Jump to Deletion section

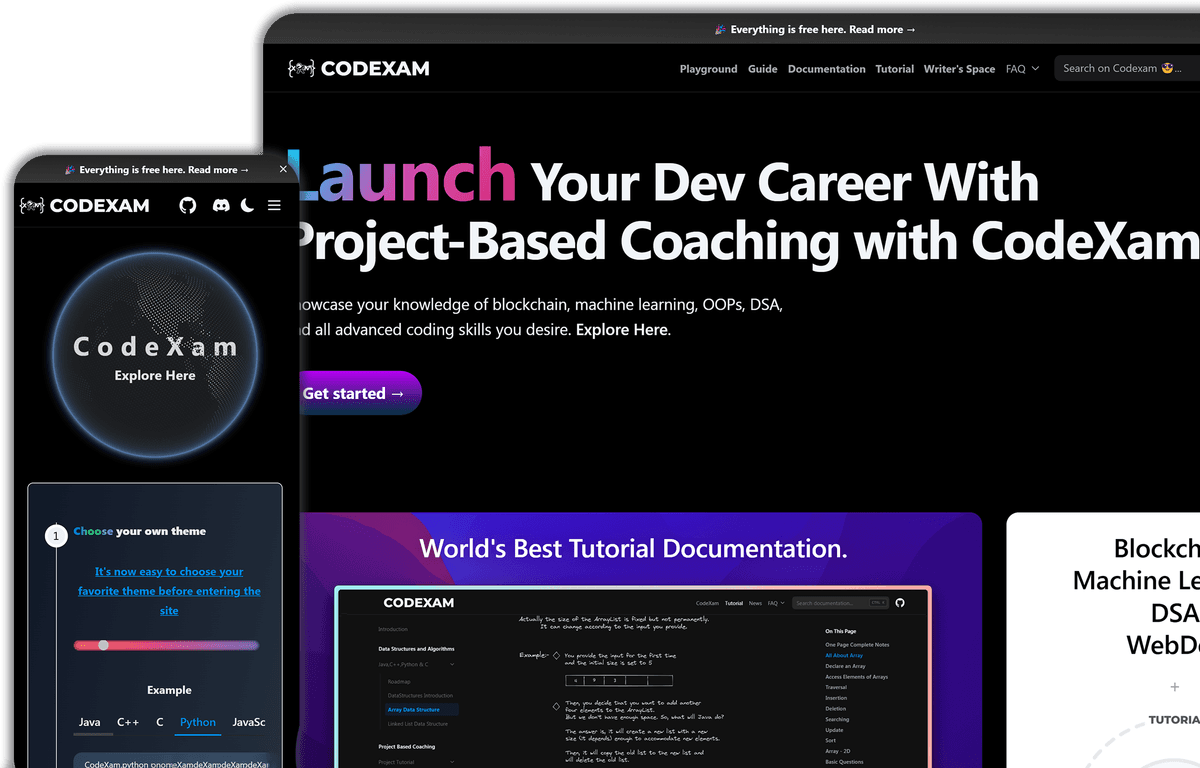(835, 708)
